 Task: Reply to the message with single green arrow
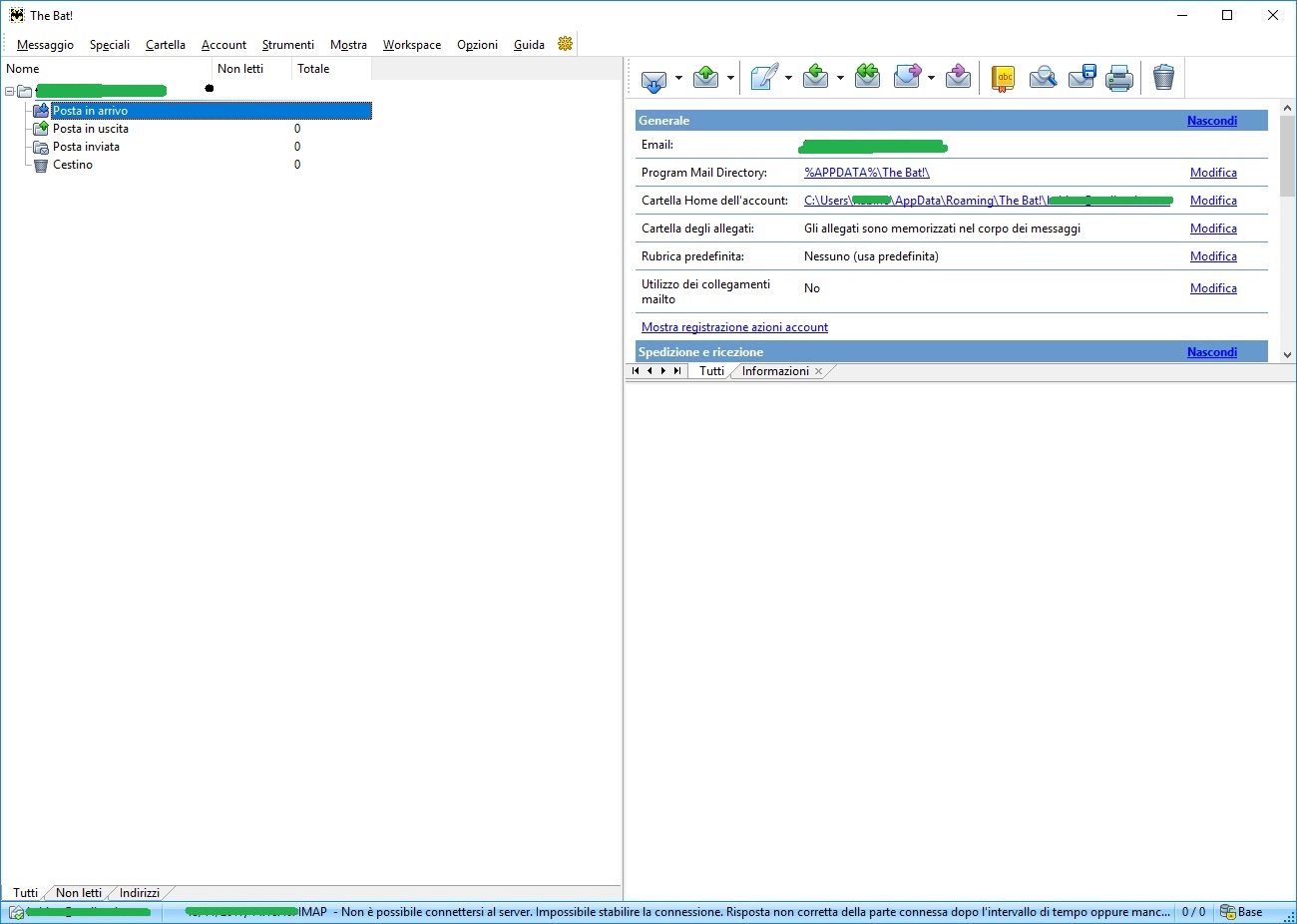coord(816,77)
